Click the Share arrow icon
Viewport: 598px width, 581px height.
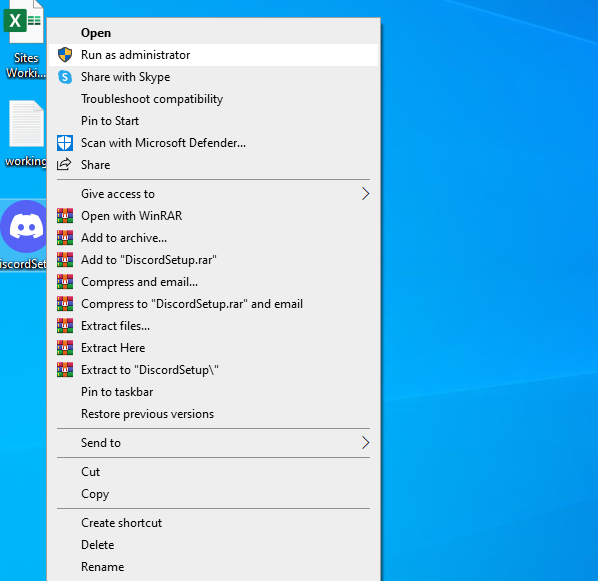(x=64, y=164)
